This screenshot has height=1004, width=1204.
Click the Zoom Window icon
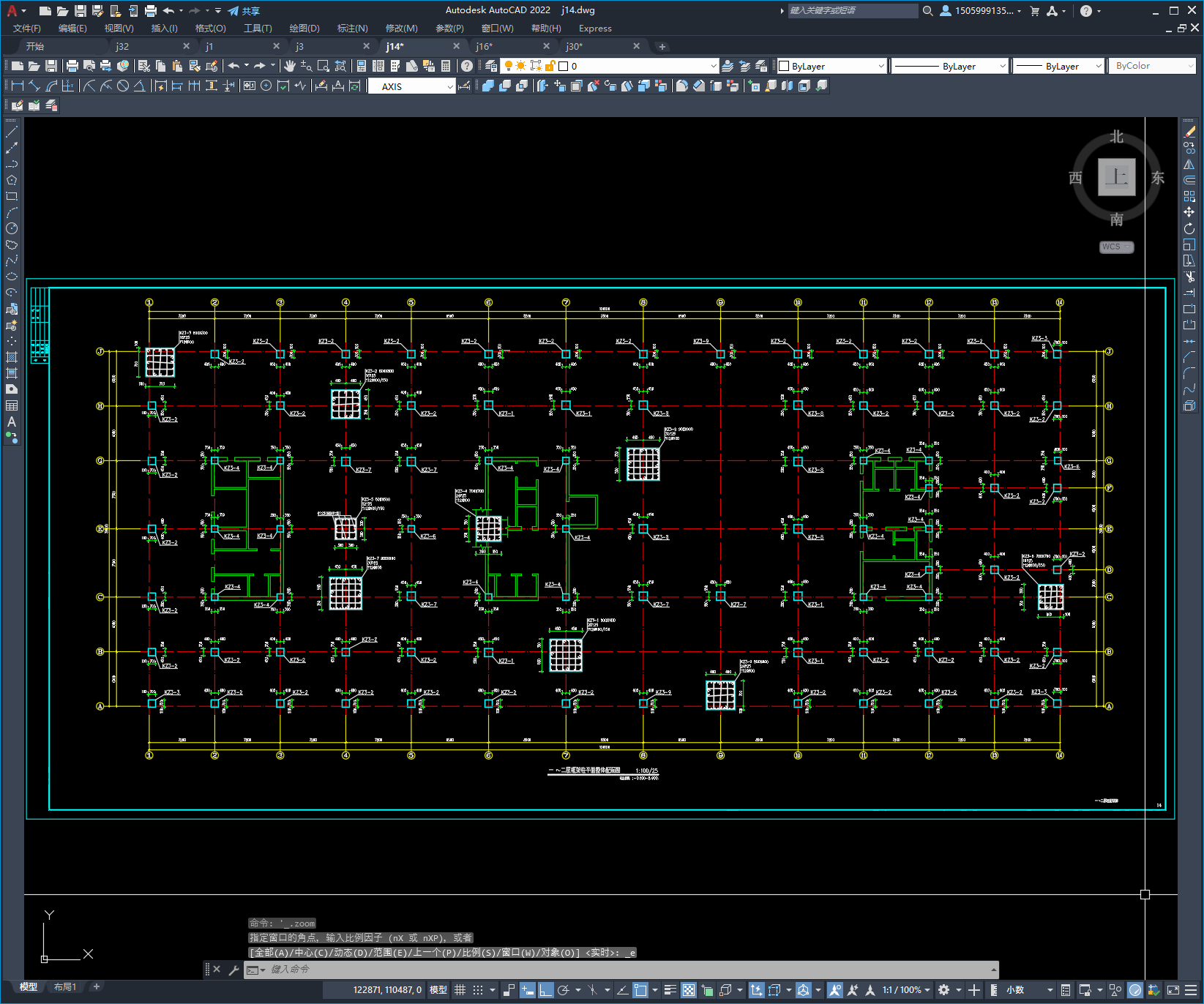324,66
